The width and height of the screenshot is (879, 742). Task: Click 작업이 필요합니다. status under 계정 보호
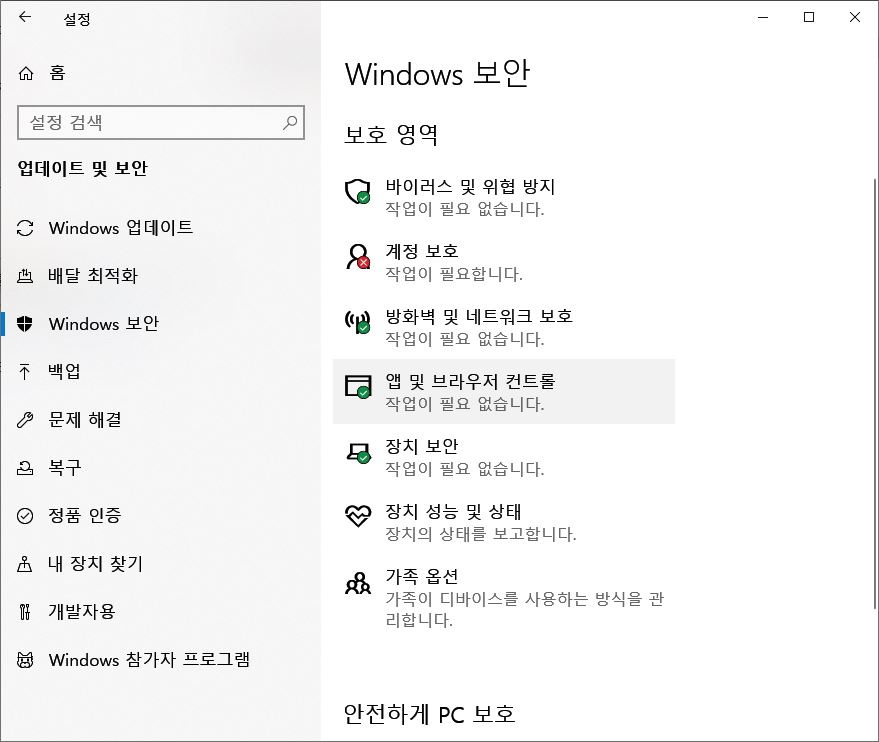click(454, 274)
